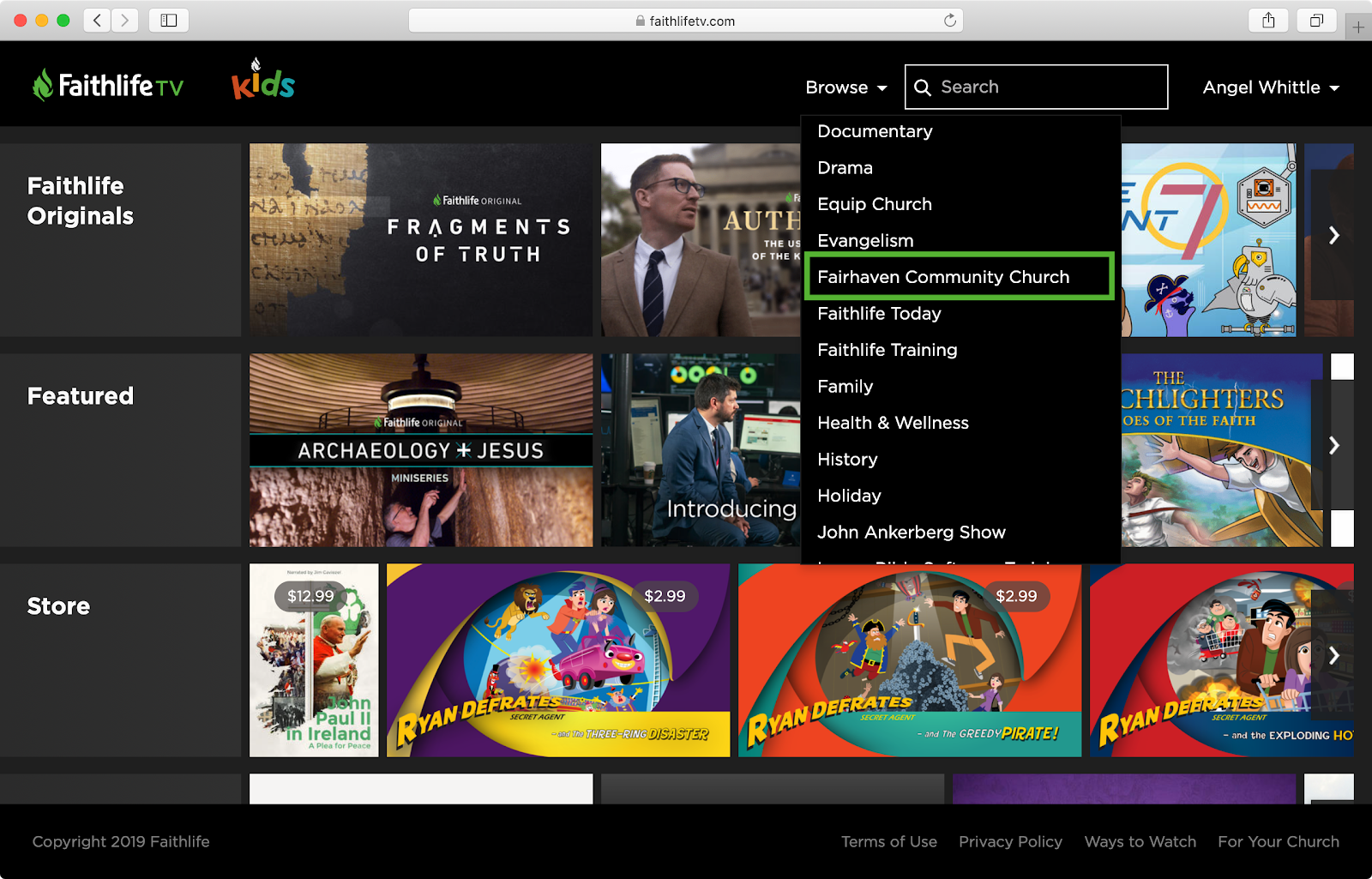Viewport: 1372px width, 879px height.
Task: Open Ryan Defrates Three-Ring Disaster thumbnail
Action: [558, 660]
